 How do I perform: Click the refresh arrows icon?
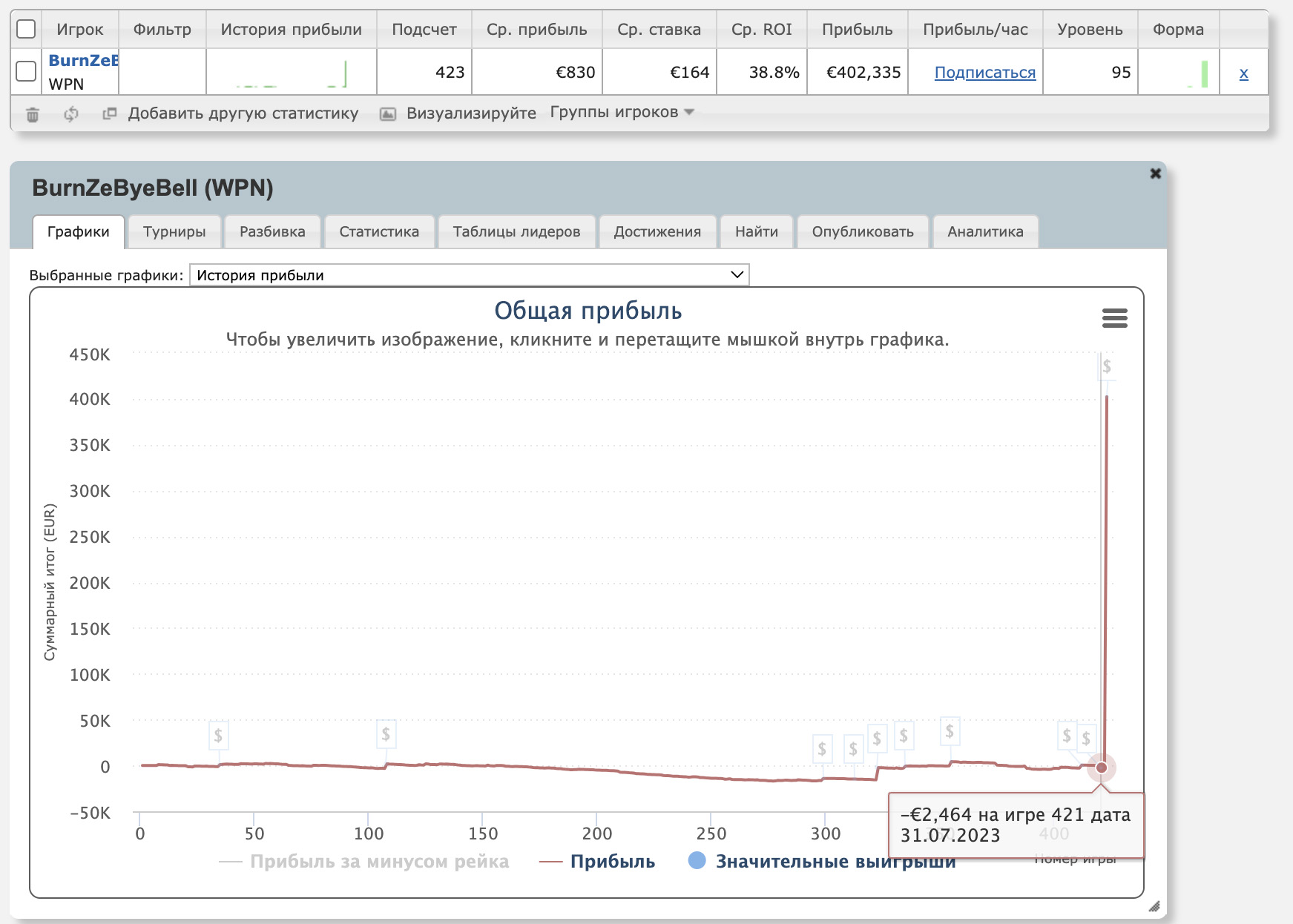tap(71, 114)
